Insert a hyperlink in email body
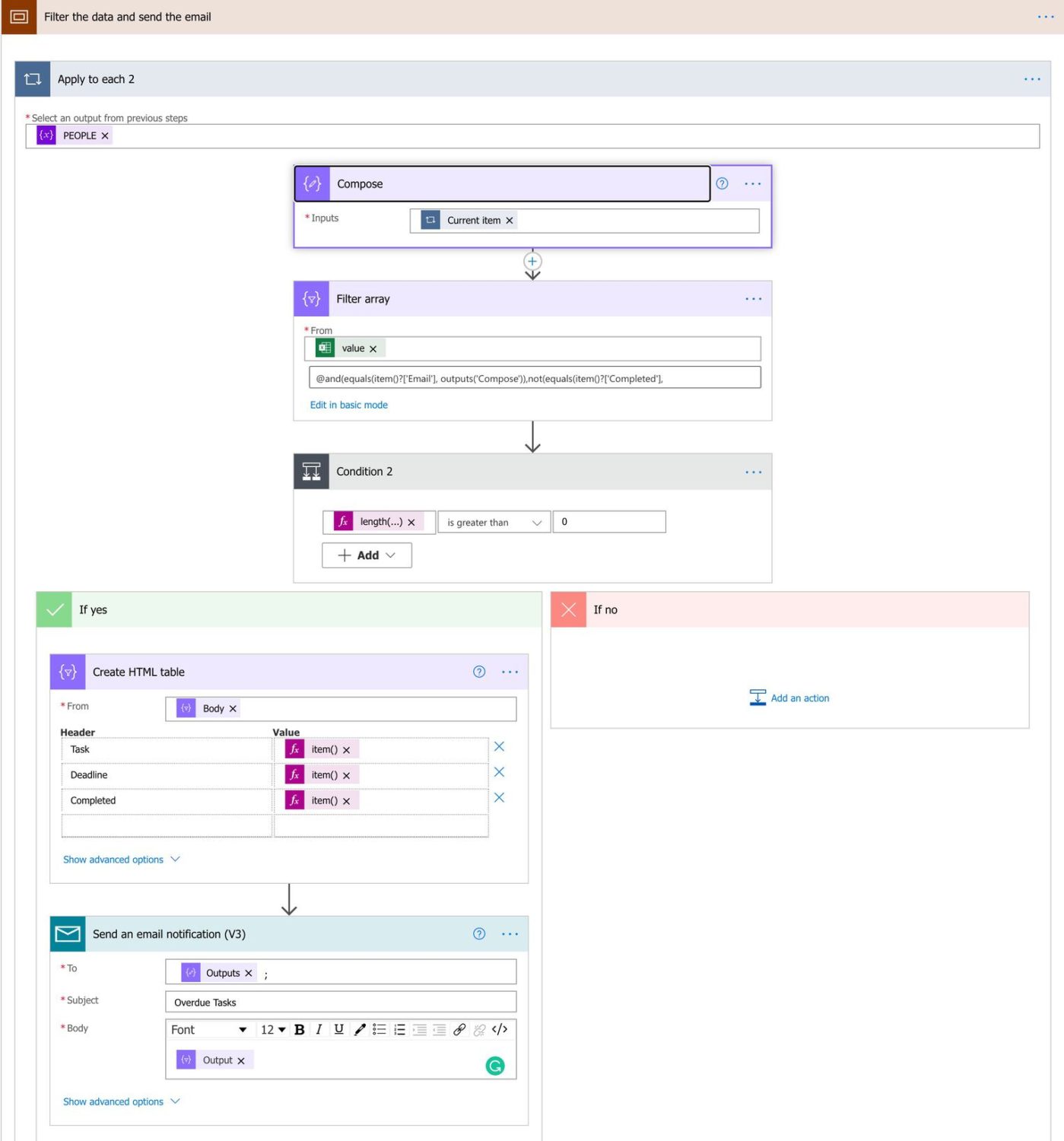This screenshot has height=1141, width=1064. [461, 1030]
